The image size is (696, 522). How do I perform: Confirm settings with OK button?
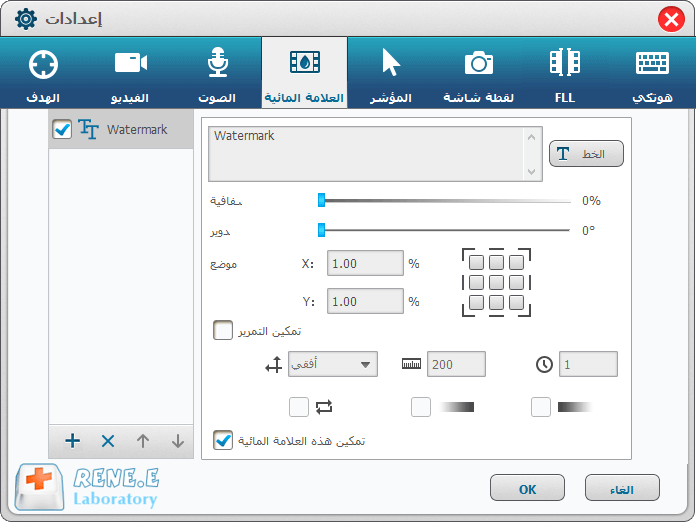527,488
